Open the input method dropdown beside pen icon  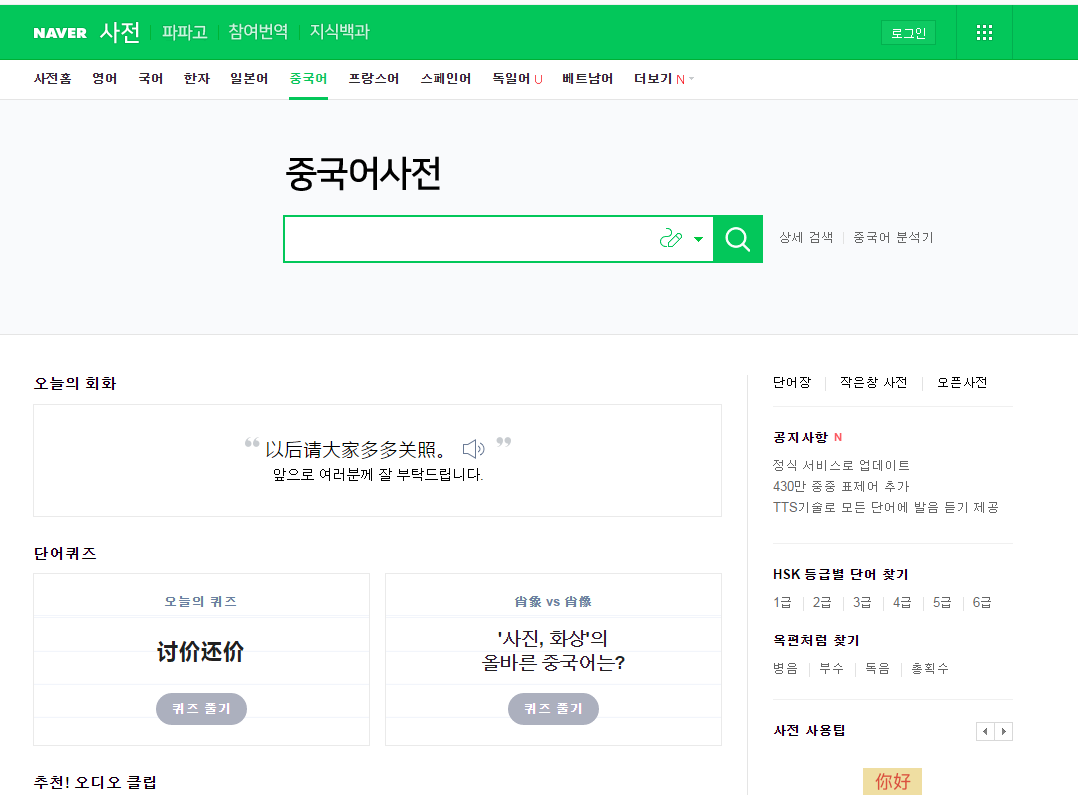696,239
